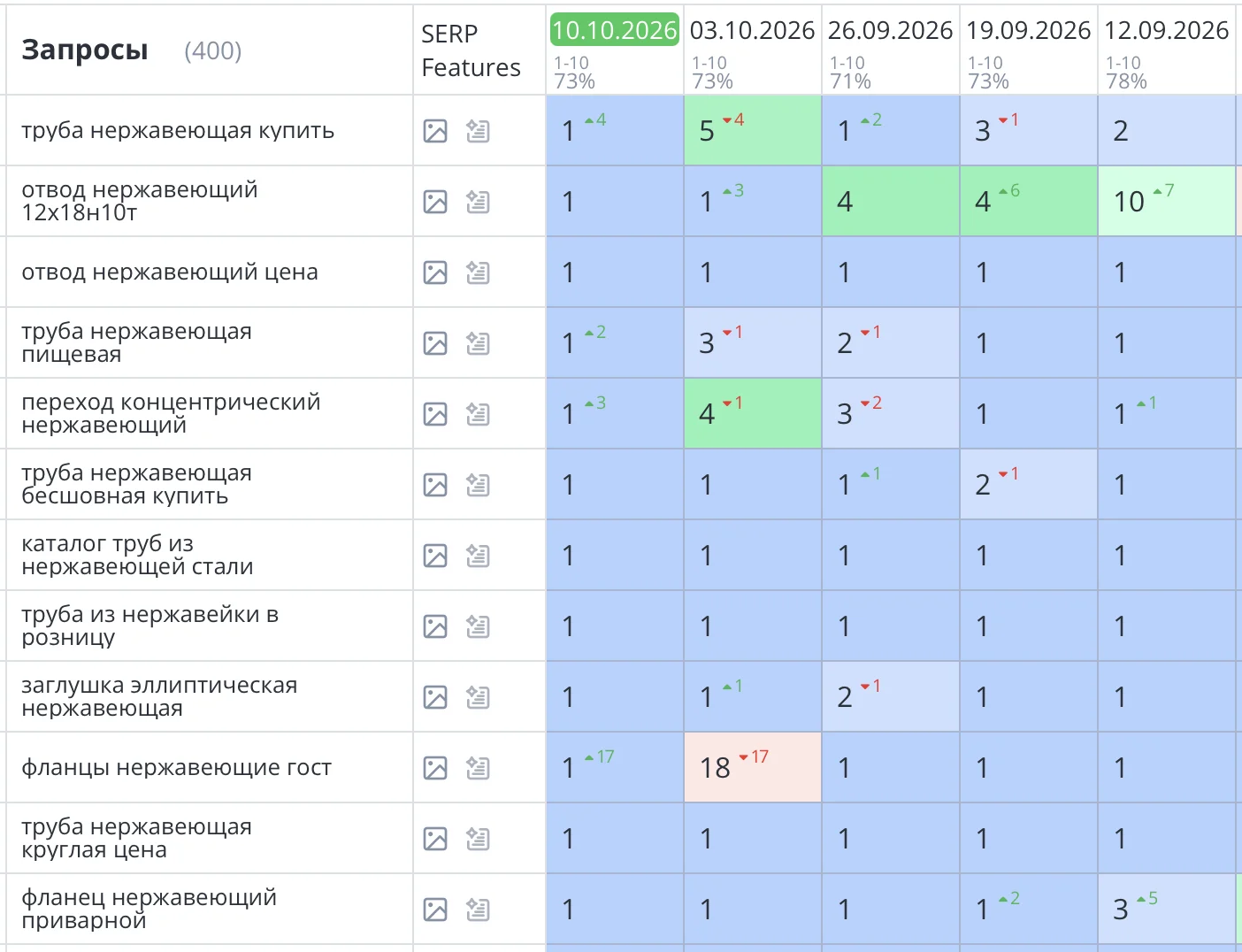Open image icon for 'отвод нержавеющий 12х18н10т'
Image resolution: width=1242 pixels, height=952 pixels.
coord(435,202)
